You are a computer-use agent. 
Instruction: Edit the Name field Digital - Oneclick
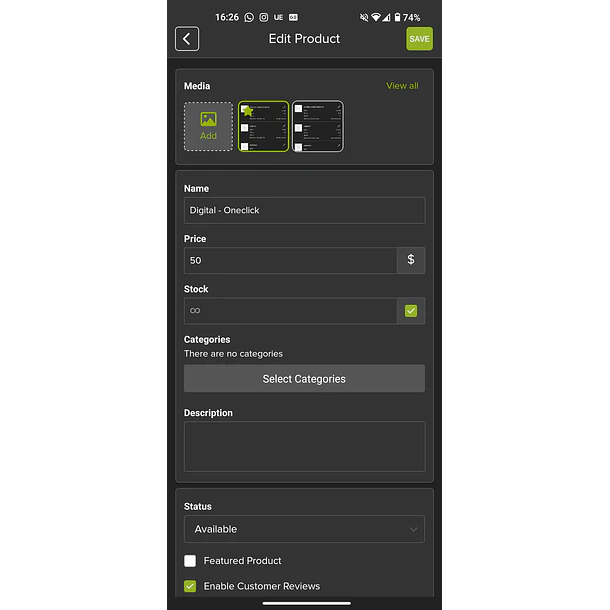click(x=304, y=210)
